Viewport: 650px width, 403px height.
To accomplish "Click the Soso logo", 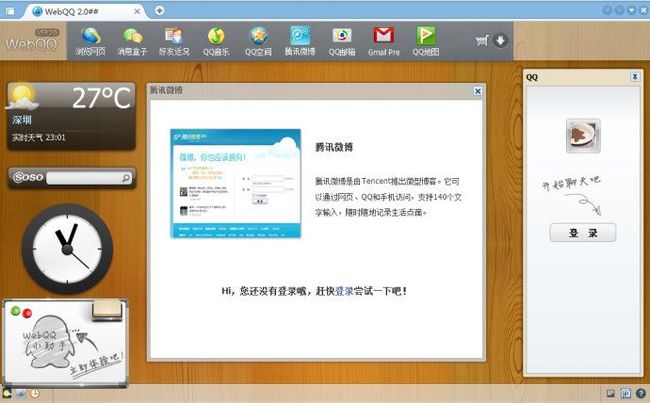I will pos(28,177).
